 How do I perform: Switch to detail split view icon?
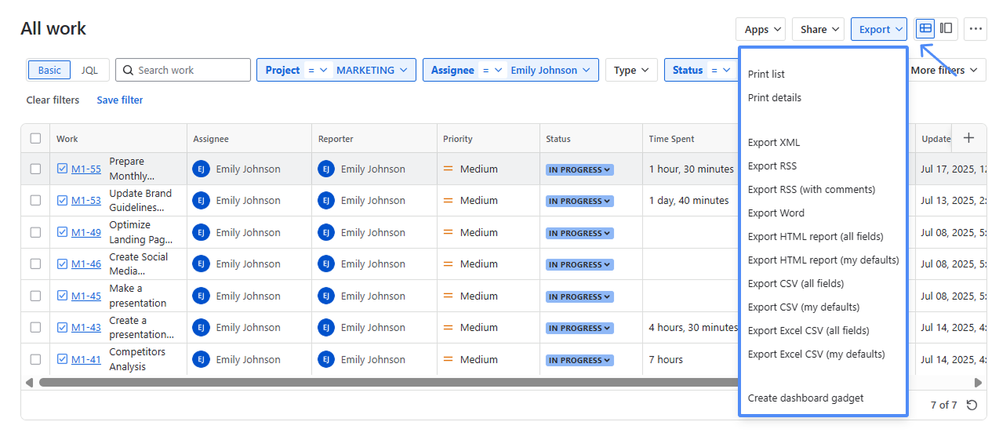pos(946,29)
